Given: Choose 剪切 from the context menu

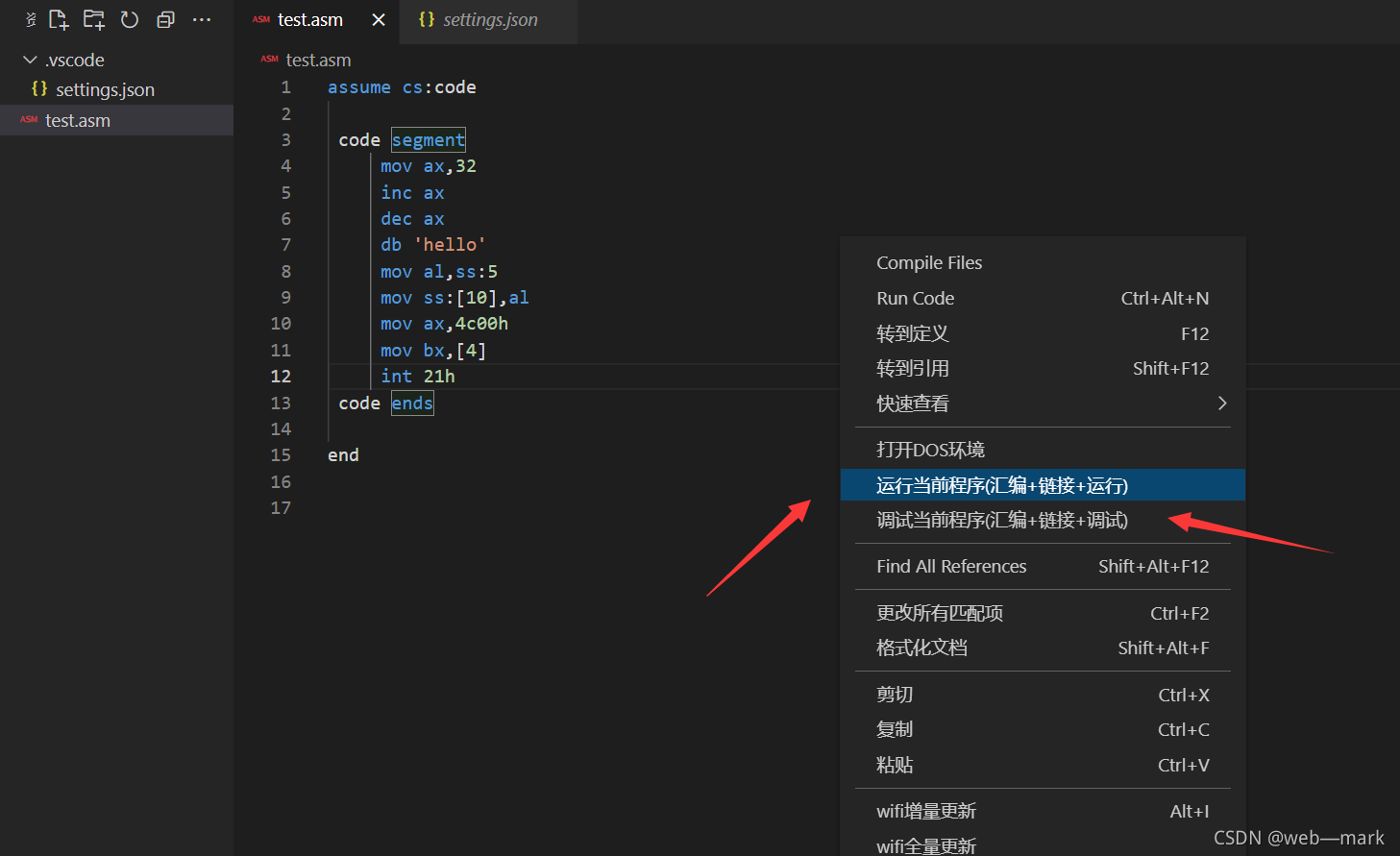Looking at the screenshot, I should (x=1043, y=695).
